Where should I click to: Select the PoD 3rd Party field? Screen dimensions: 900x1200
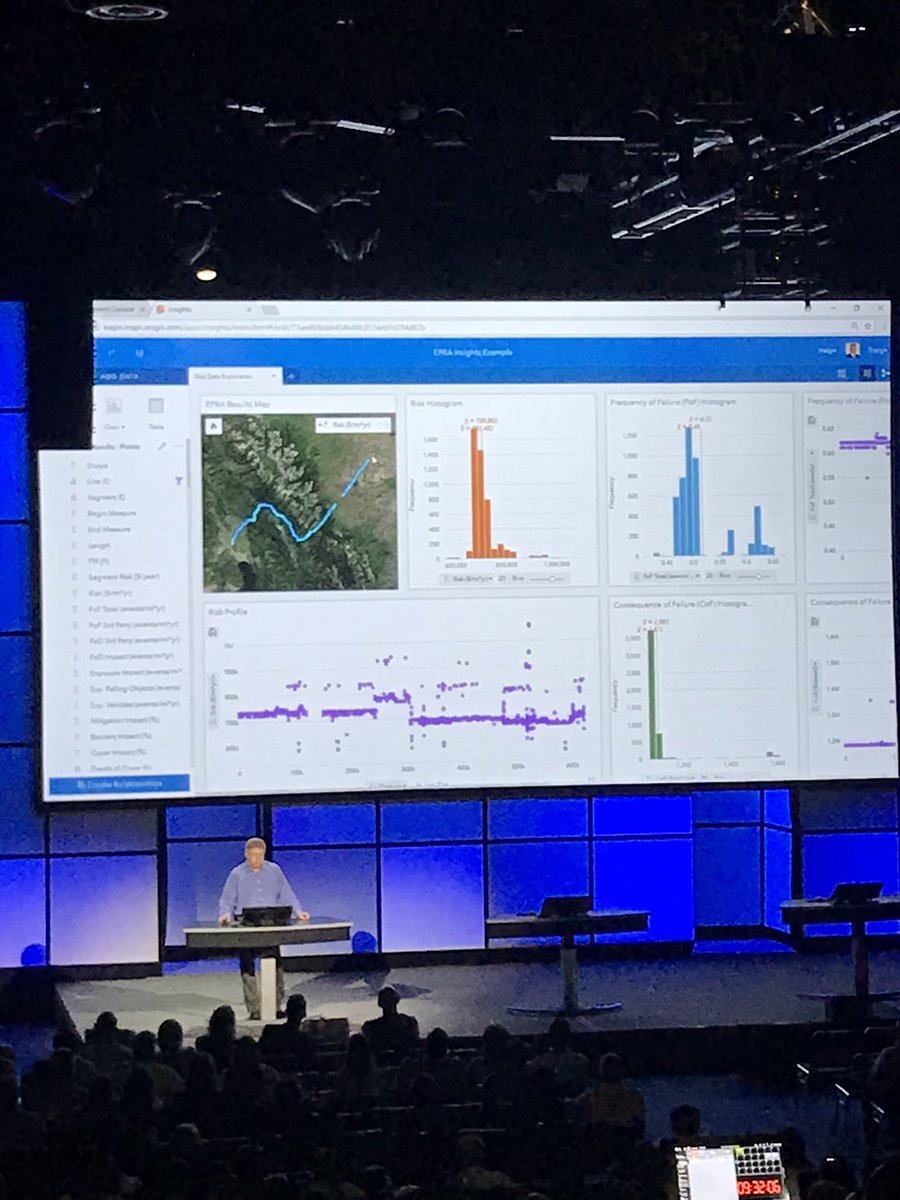tap(134, 640)
